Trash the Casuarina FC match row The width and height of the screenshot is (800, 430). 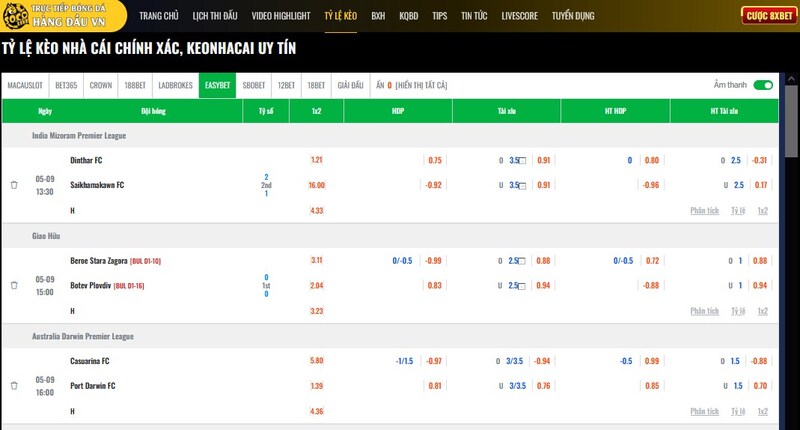click(x=14, y=386)
